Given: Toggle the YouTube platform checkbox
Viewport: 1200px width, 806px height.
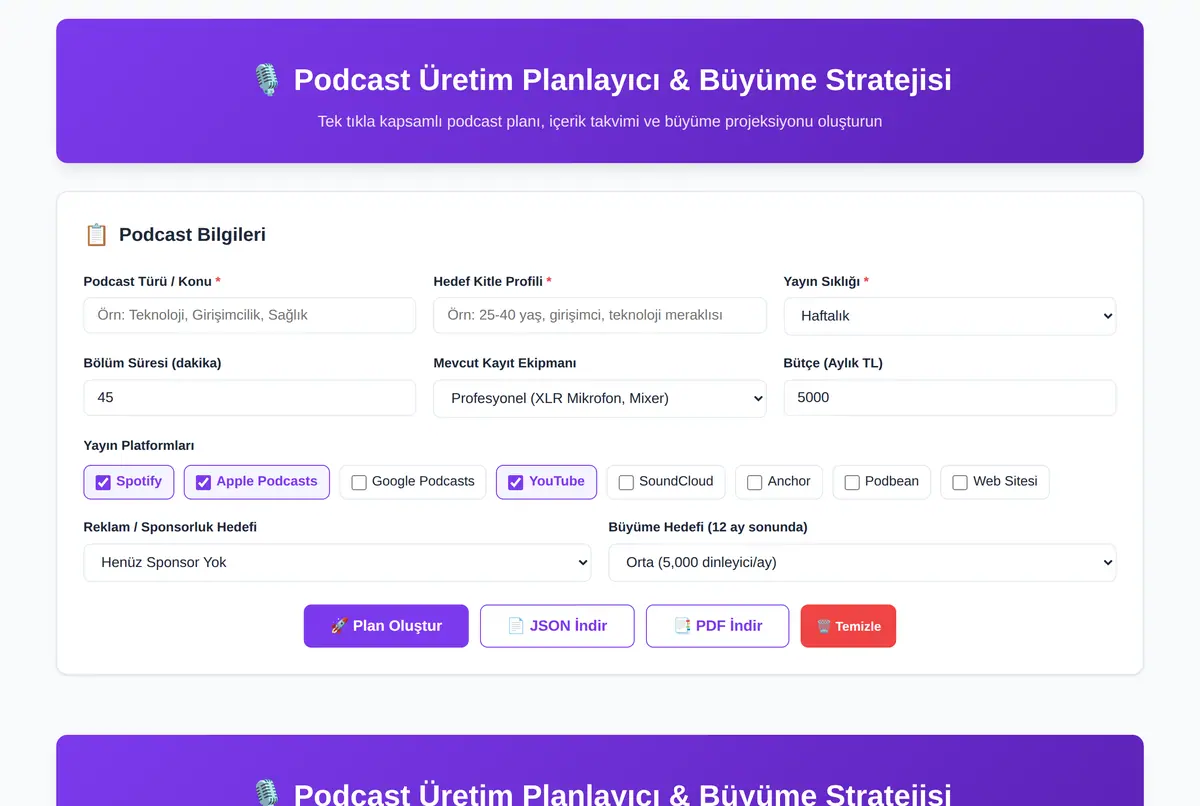Looking at the screenshot, I should (x=516, y=483).
